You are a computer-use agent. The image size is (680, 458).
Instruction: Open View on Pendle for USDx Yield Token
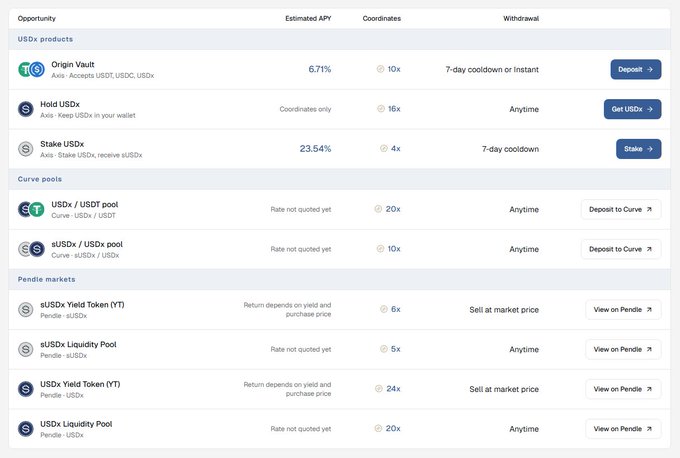tap(623, 389)
